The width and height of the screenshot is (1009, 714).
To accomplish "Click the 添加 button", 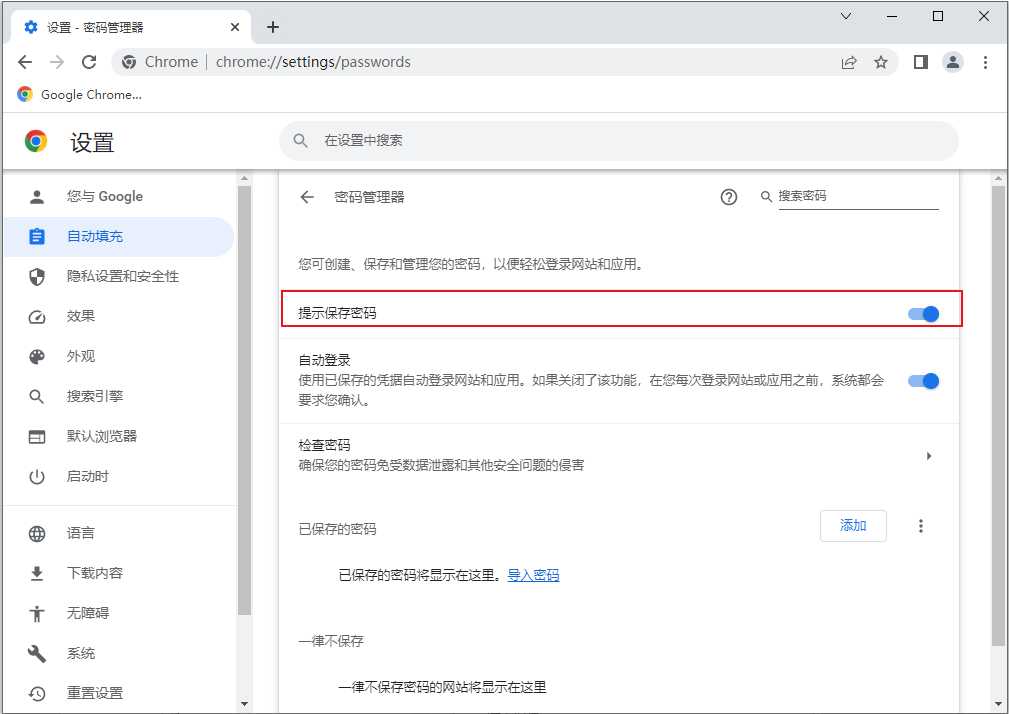I will pos(853,526).
